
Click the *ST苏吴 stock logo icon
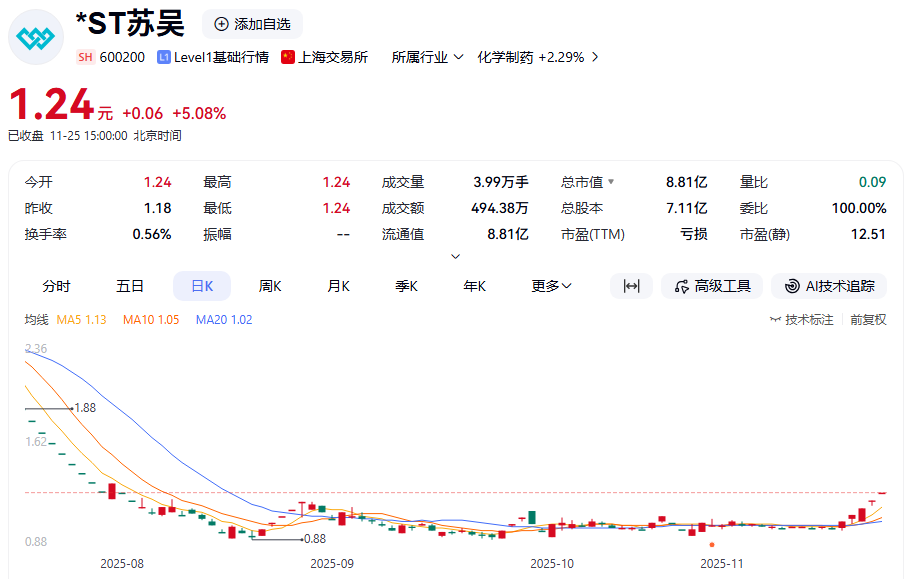(x=37, y=37)
